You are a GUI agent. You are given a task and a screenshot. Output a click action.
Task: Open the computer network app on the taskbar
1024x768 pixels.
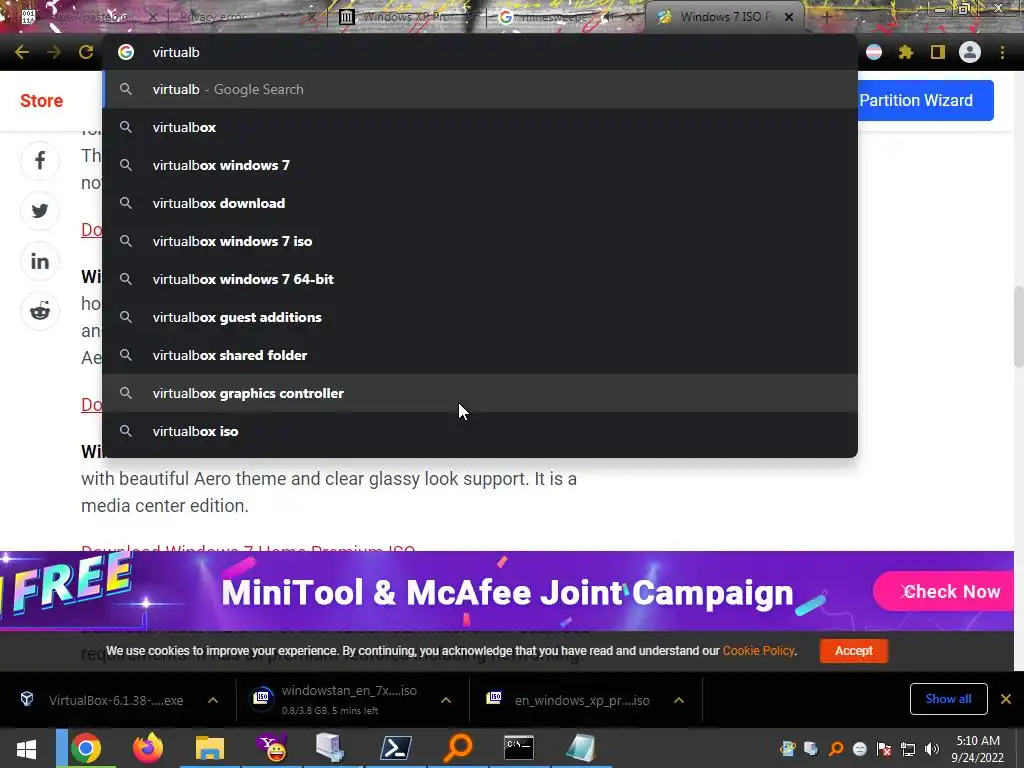[330, 748]
